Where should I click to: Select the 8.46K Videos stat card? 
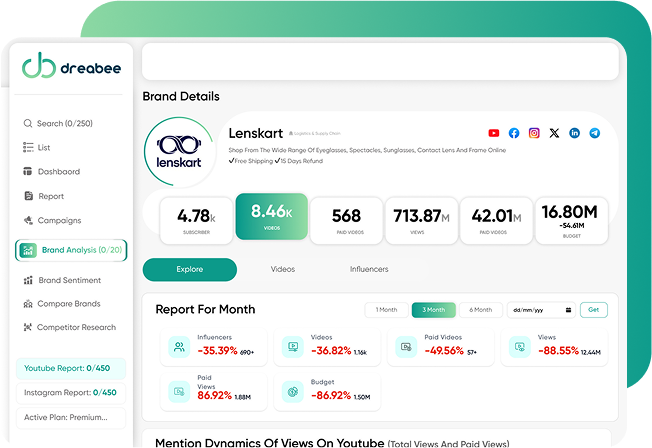pyautogui.click(x=271, y=218)
